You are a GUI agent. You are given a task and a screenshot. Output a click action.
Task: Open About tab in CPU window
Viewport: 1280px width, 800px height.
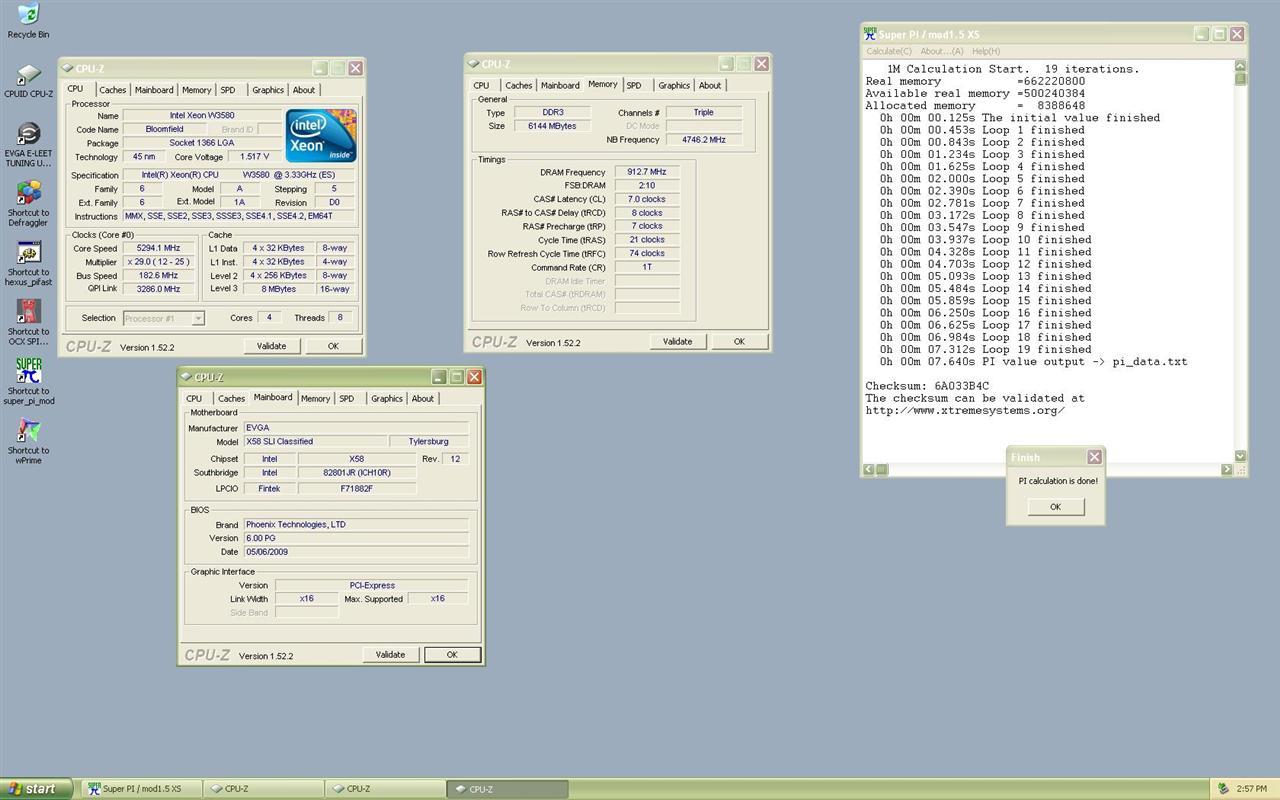304,90
